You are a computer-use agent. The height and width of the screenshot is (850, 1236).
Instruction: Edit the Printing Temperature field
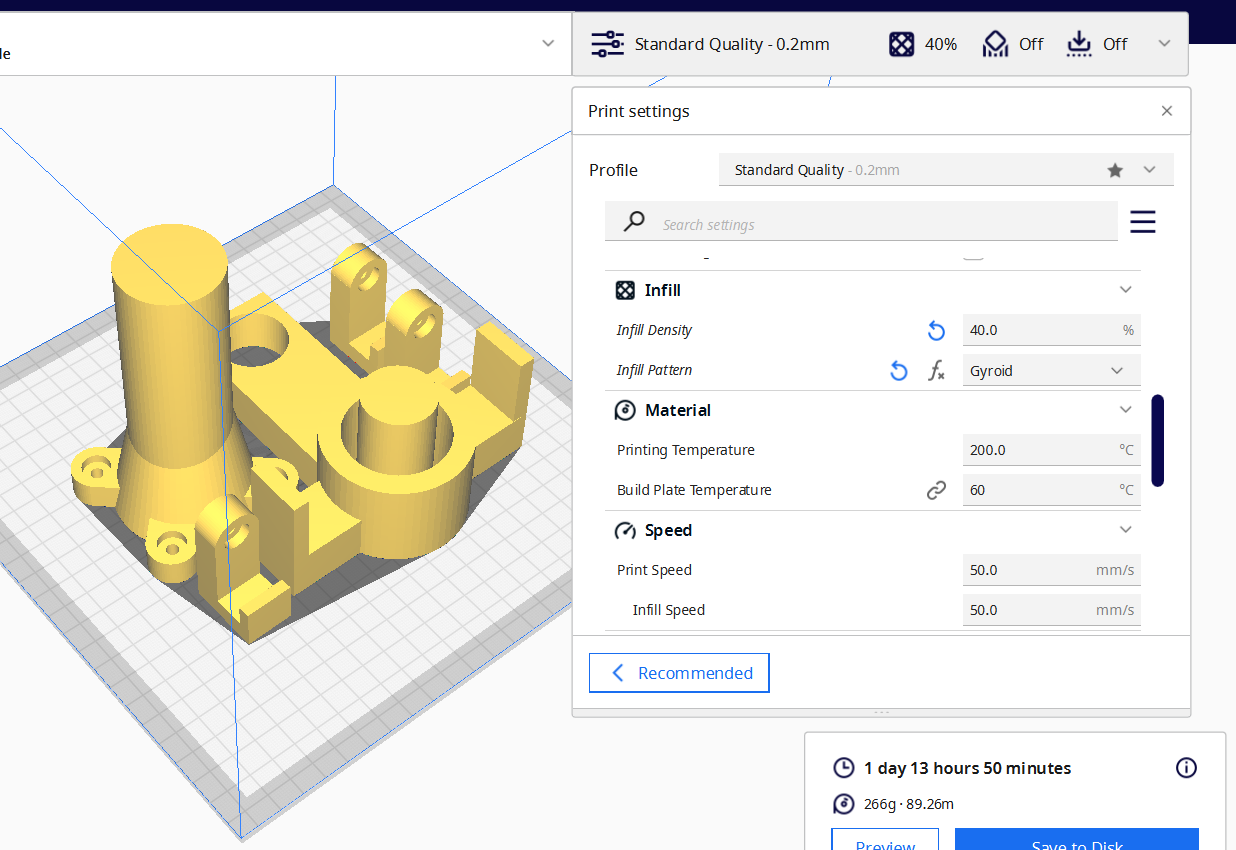point(1051,450)
